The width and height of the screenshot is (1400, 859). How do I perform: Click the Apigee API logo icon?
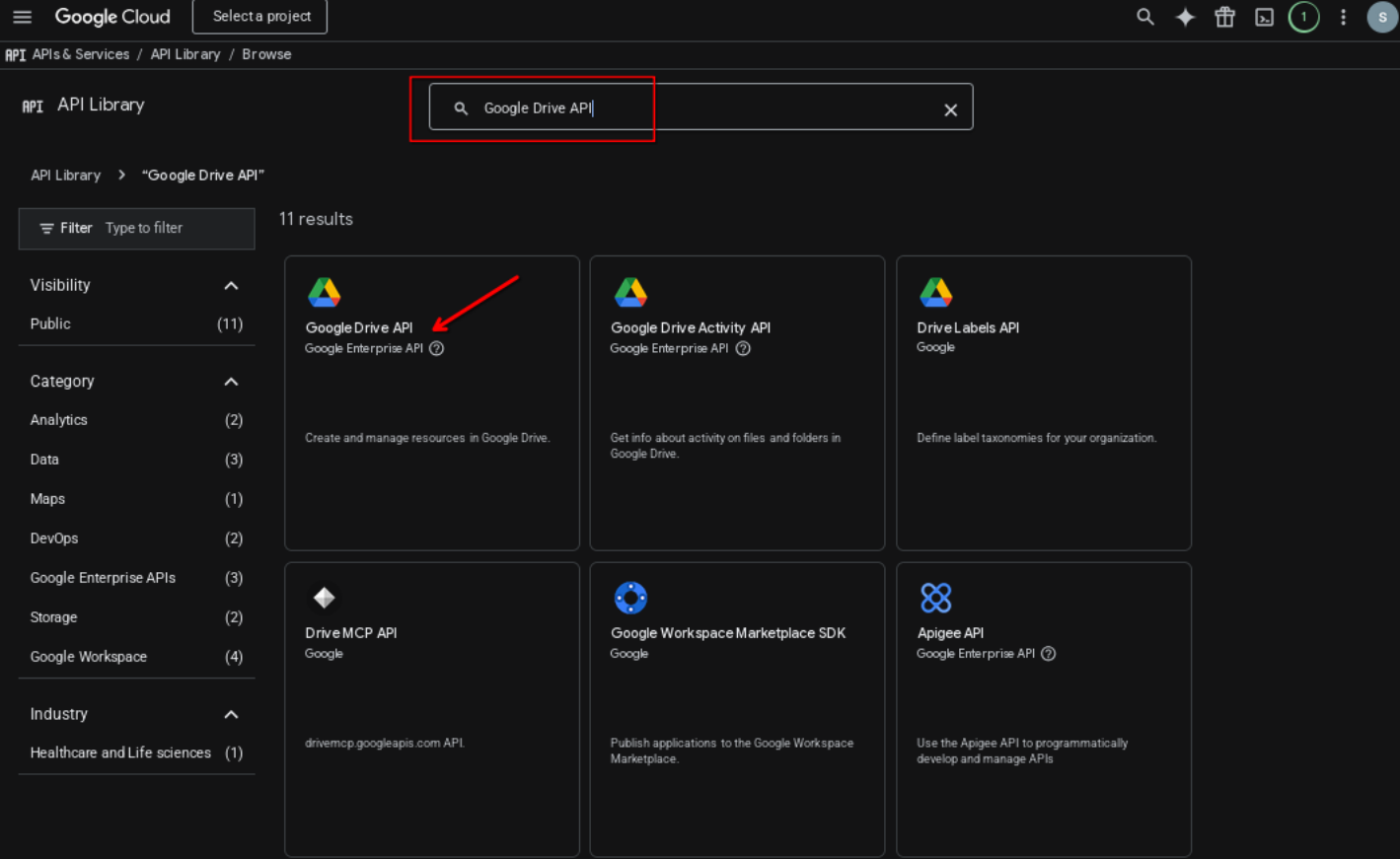click(935, 598)
